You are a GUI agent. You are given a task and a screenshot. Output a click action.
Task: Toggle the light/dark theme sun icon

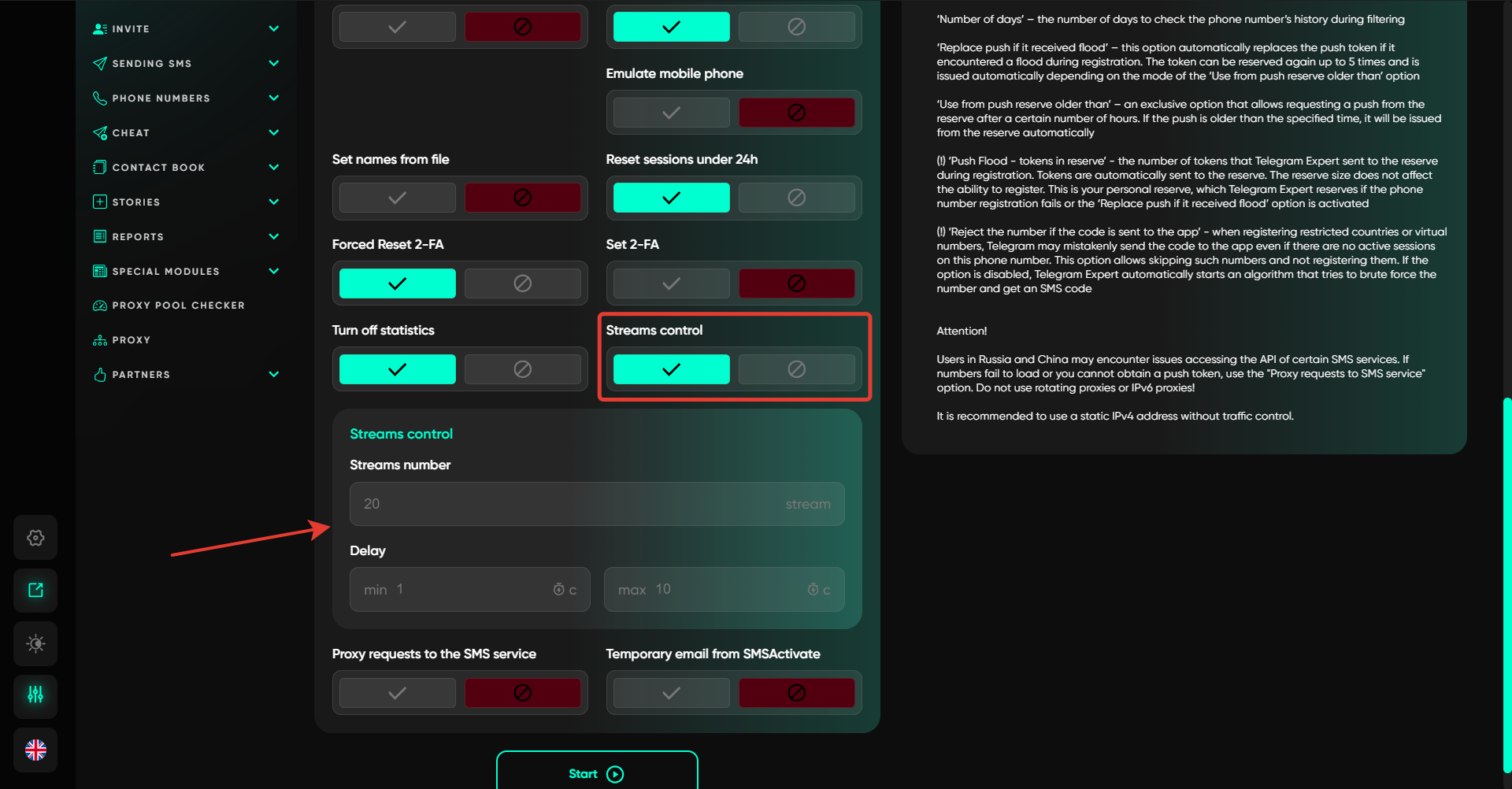35,643
